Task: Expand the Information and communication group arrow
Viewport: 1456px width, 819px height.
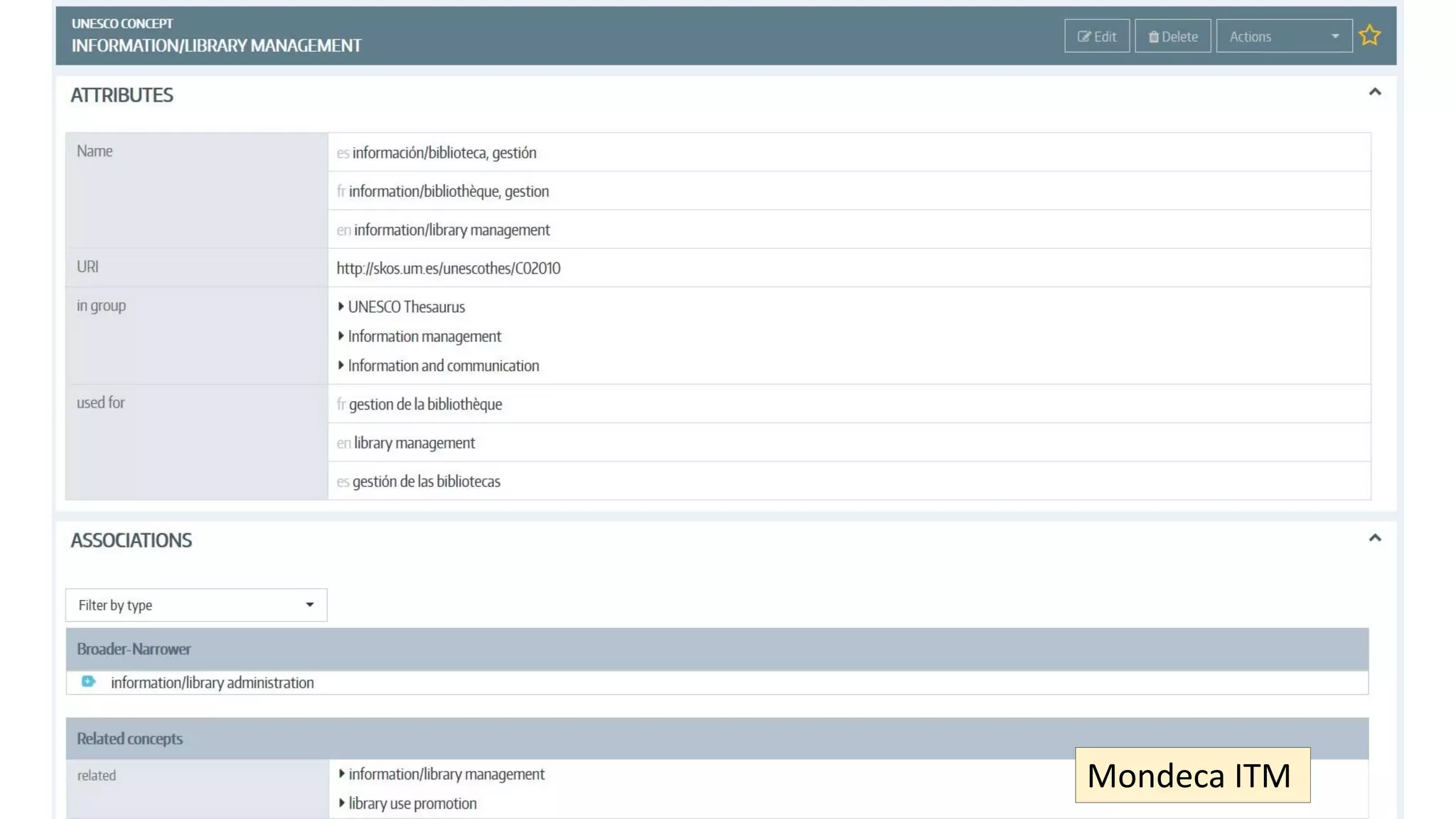Action: pos(341,365)
